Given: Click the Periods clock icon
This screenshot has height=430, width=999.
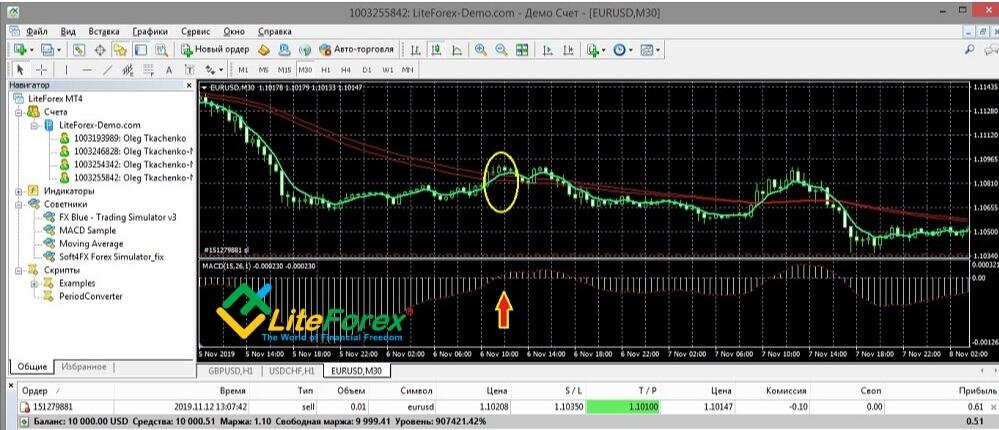Looking at the screenshot, I should click(x=619, y=49).
